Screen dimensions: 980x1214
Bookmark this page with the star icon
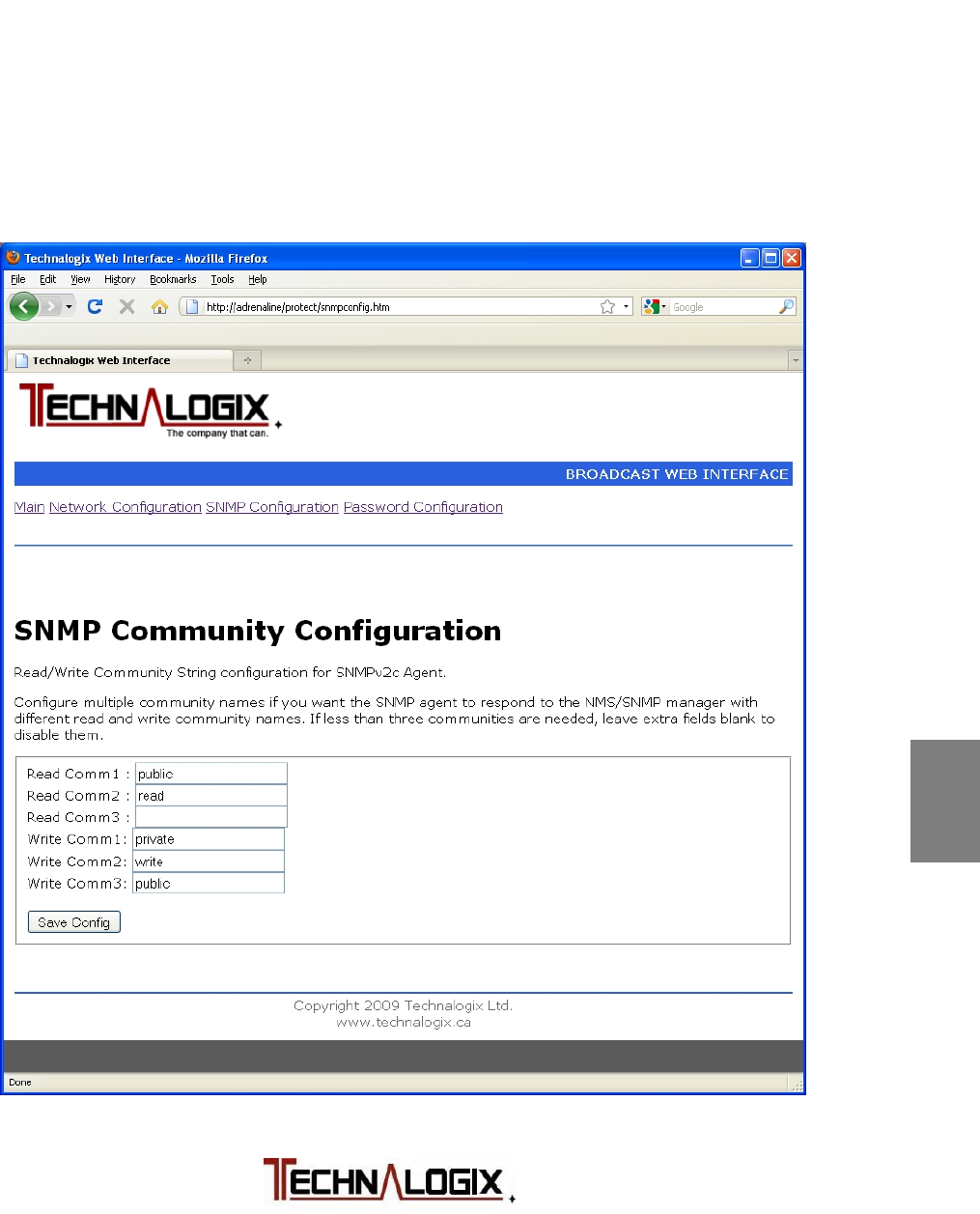(607, 307)
